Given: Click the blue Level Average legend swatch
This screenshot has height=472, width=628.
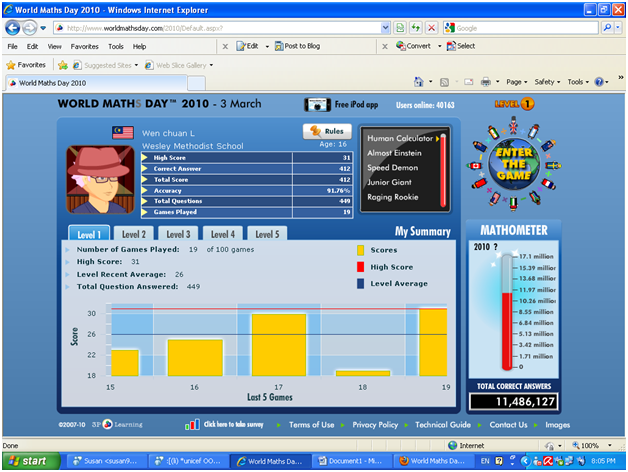Looking at the screenshot, I should click(x=360, y=284).
